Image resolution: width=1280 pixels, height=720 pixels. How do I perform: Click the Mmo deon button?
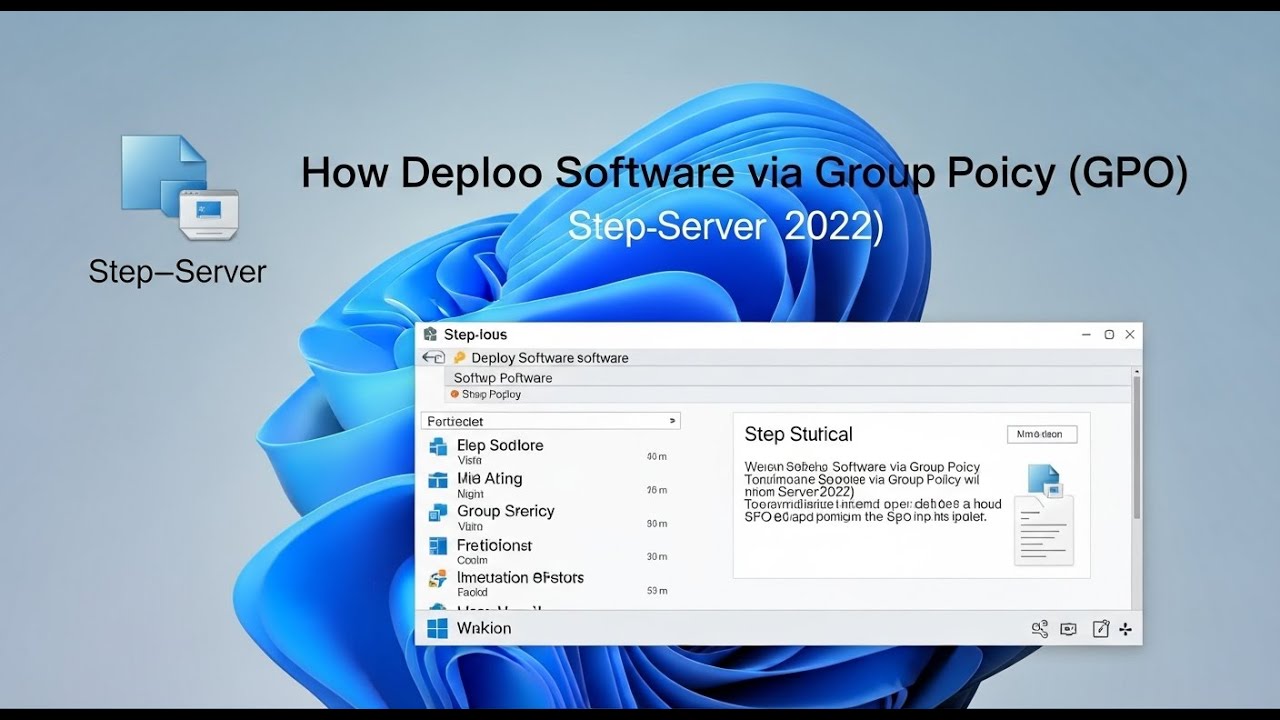(1041, 434)
